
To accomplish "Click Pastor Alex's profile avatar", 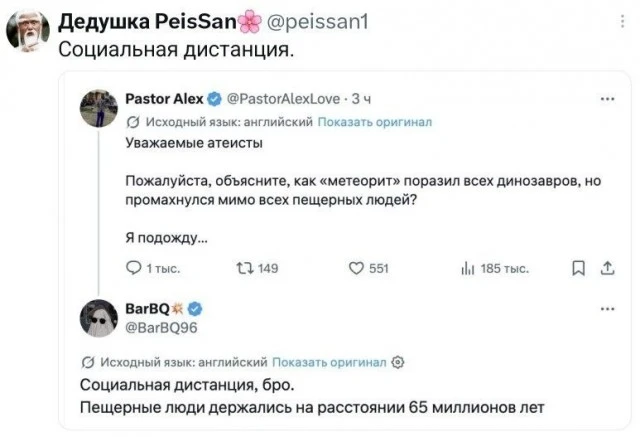I will click(98, 109).
